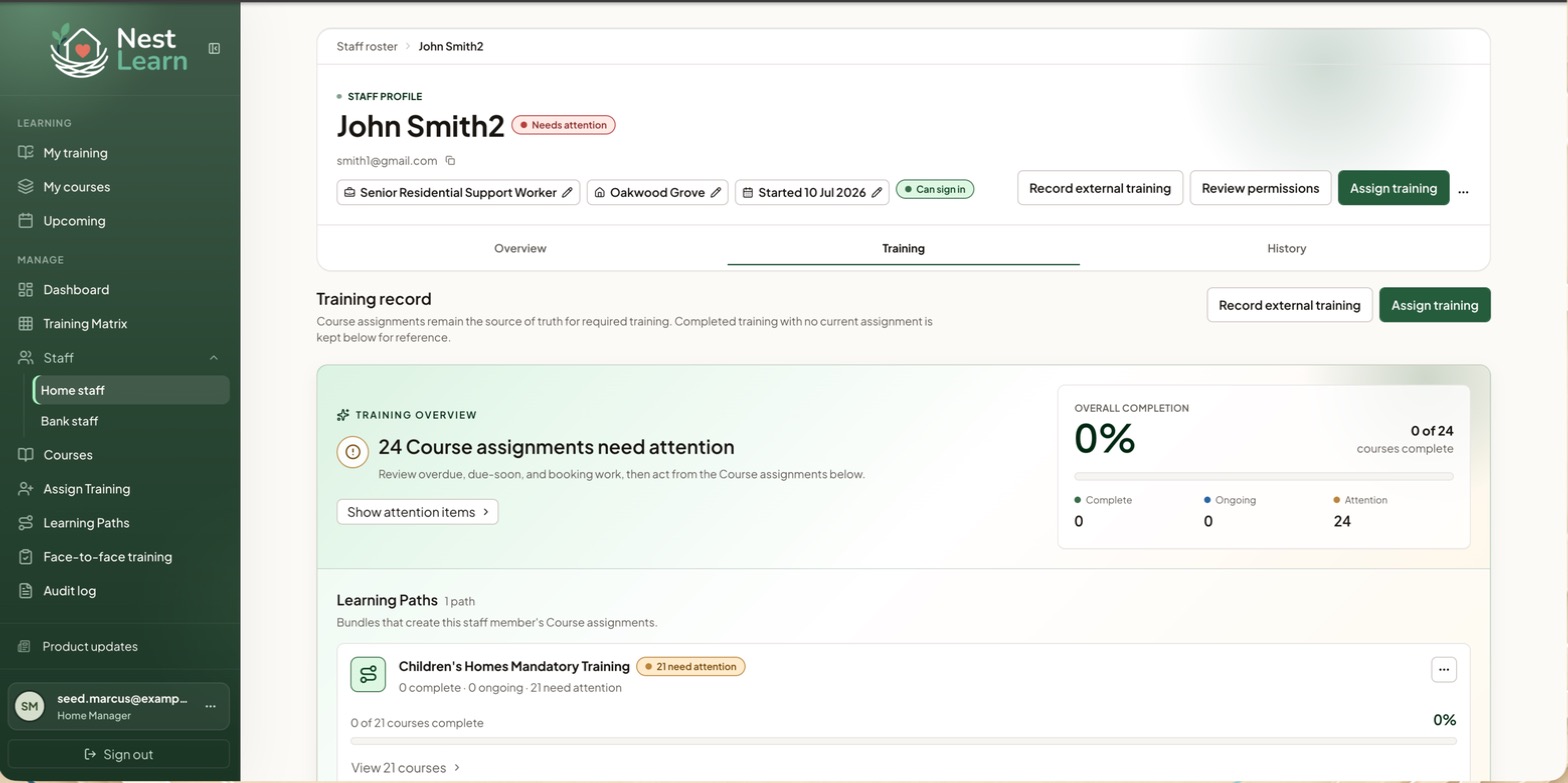This screenshot has width=1568, height=783.
Task: Open the Audit log
Action: (x=120, y=591)
